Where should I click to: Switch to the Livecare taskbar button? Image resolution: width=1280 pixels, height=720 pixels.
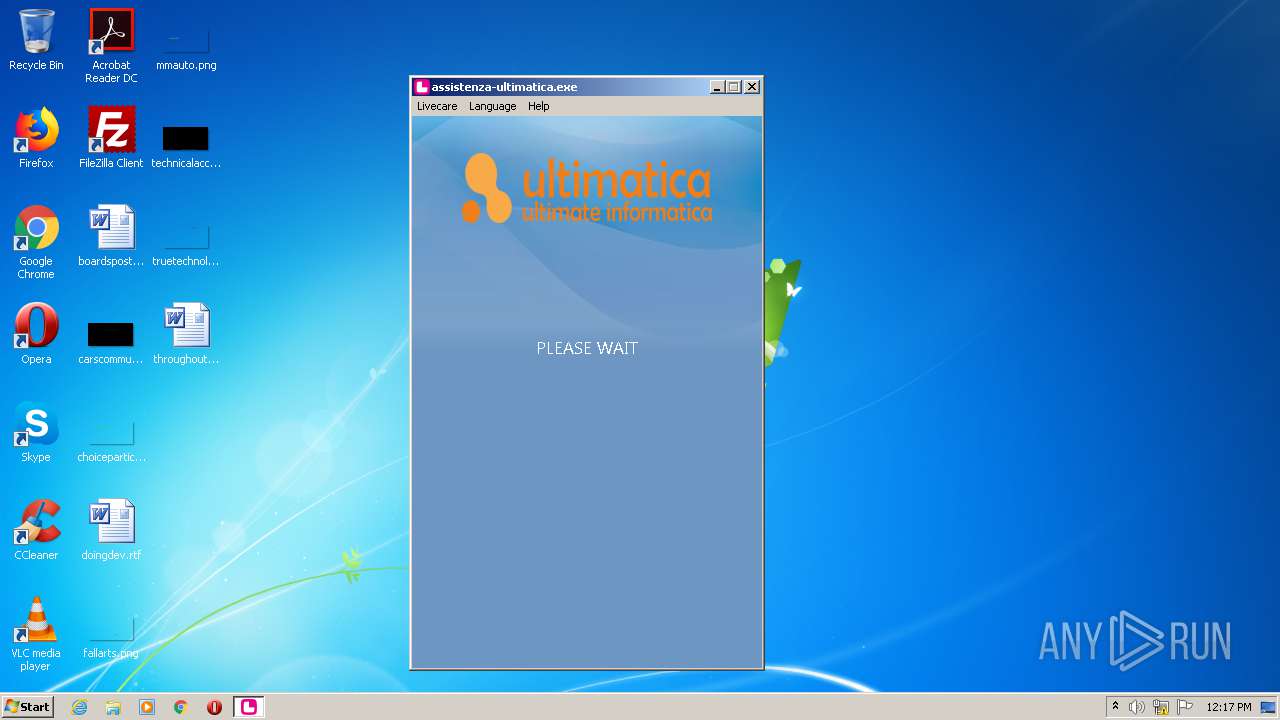coord(248,707)
